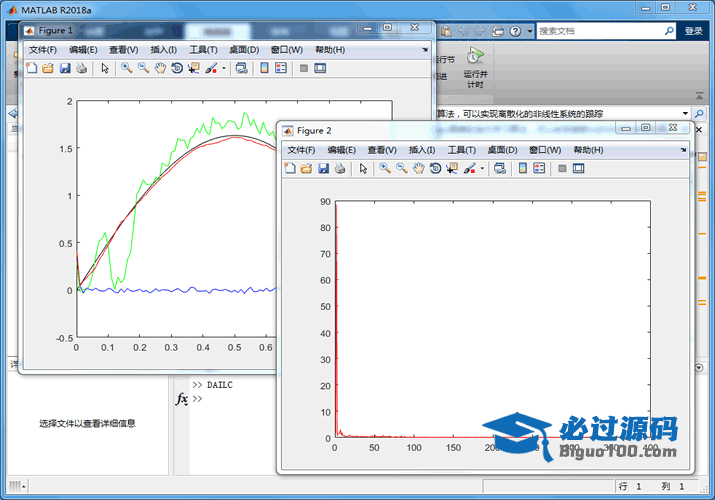Click the fx function browser icon
Viewport: 715px width, 500px height.
[182, 399]
